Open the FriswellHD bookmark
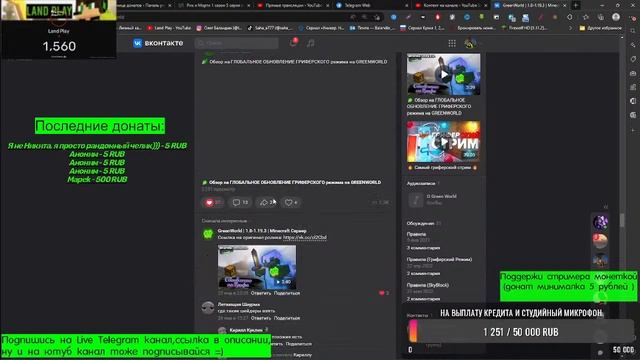This screenshot has width=640, height=360. tap(524, 28)
